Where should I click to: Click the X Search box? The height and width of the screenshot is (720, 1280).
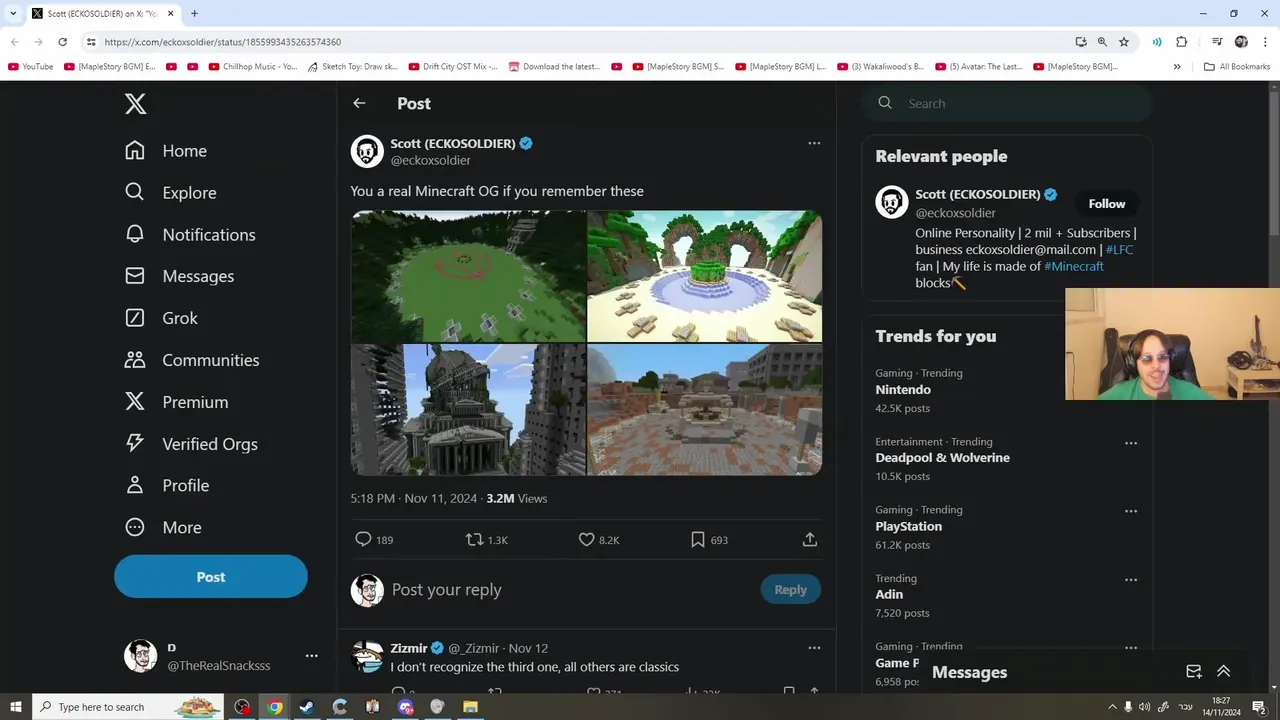pyautogui.click(x=1007, y=103)
